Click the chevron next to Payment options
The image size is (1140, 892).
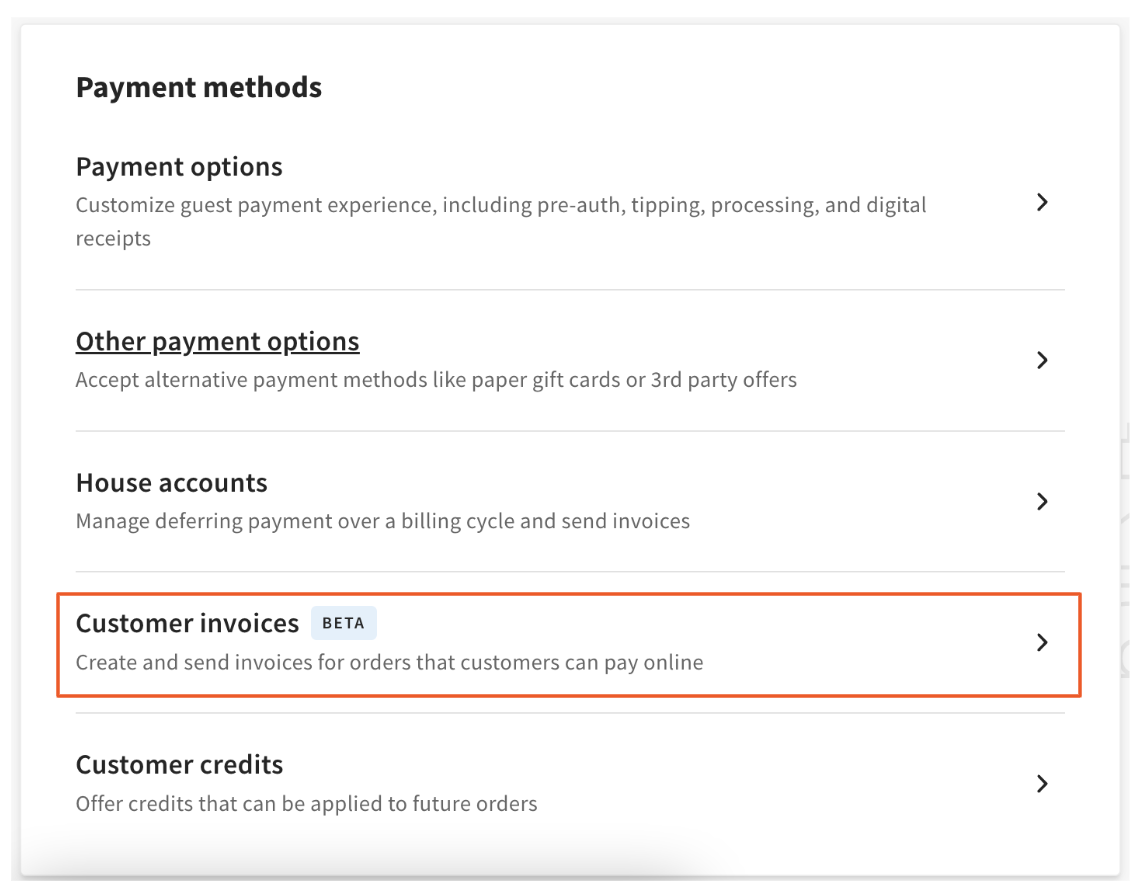pyautogui.click(x=1042, y=202)
